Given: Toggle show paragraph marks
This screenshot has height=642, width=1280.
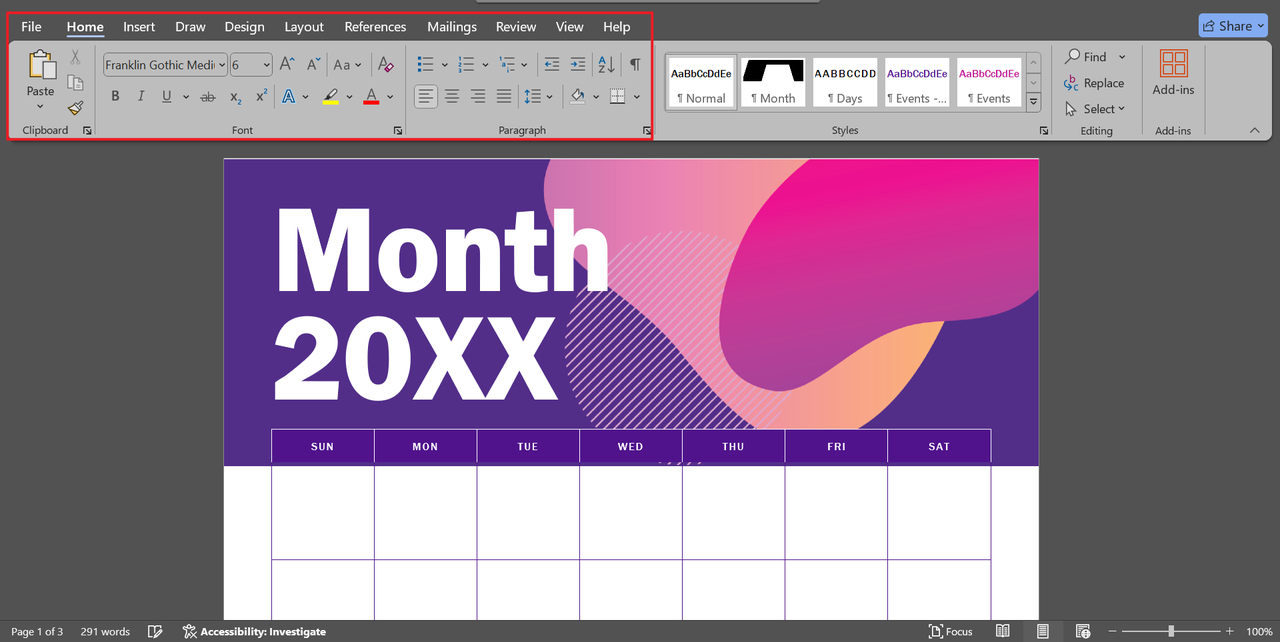Looking at the screenshot, I should coord(635,64).
